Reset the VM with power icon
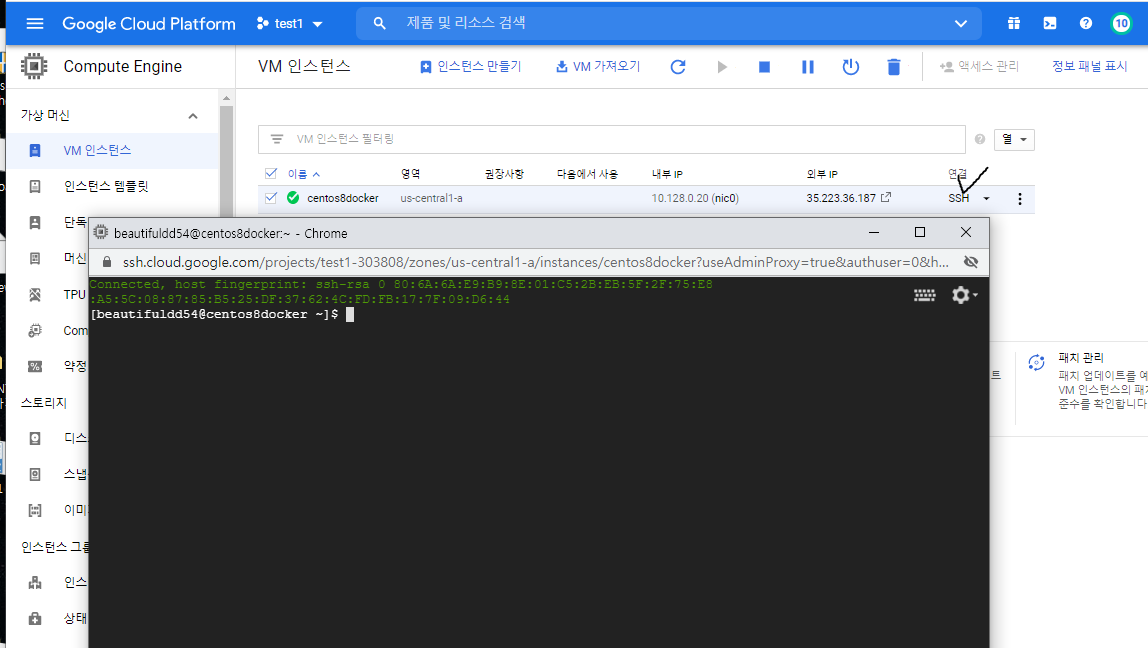Viewport: 1148px width, 648px height. 850,67
